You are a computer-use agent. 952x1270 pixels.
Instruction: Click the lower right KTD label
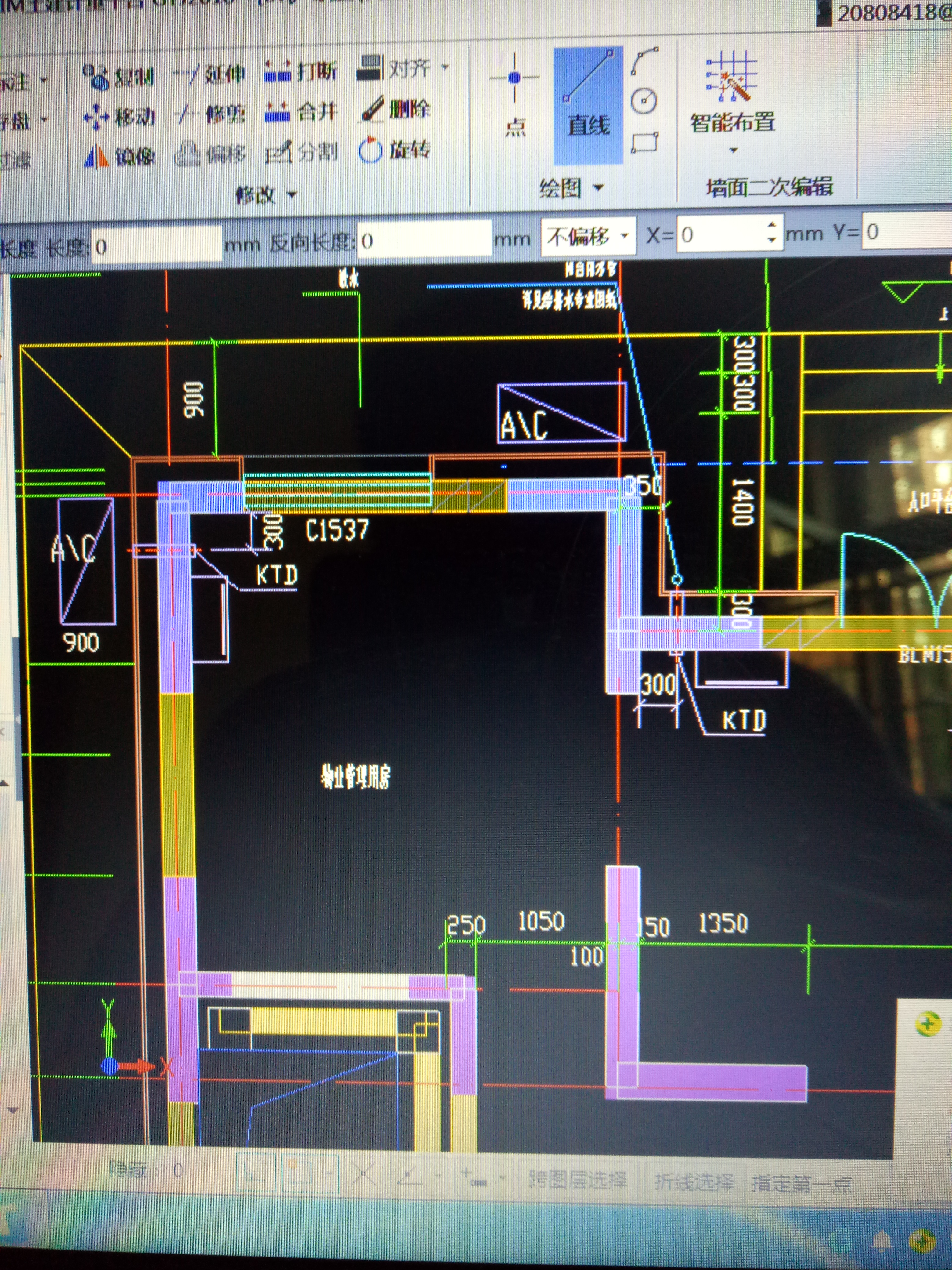744,720
